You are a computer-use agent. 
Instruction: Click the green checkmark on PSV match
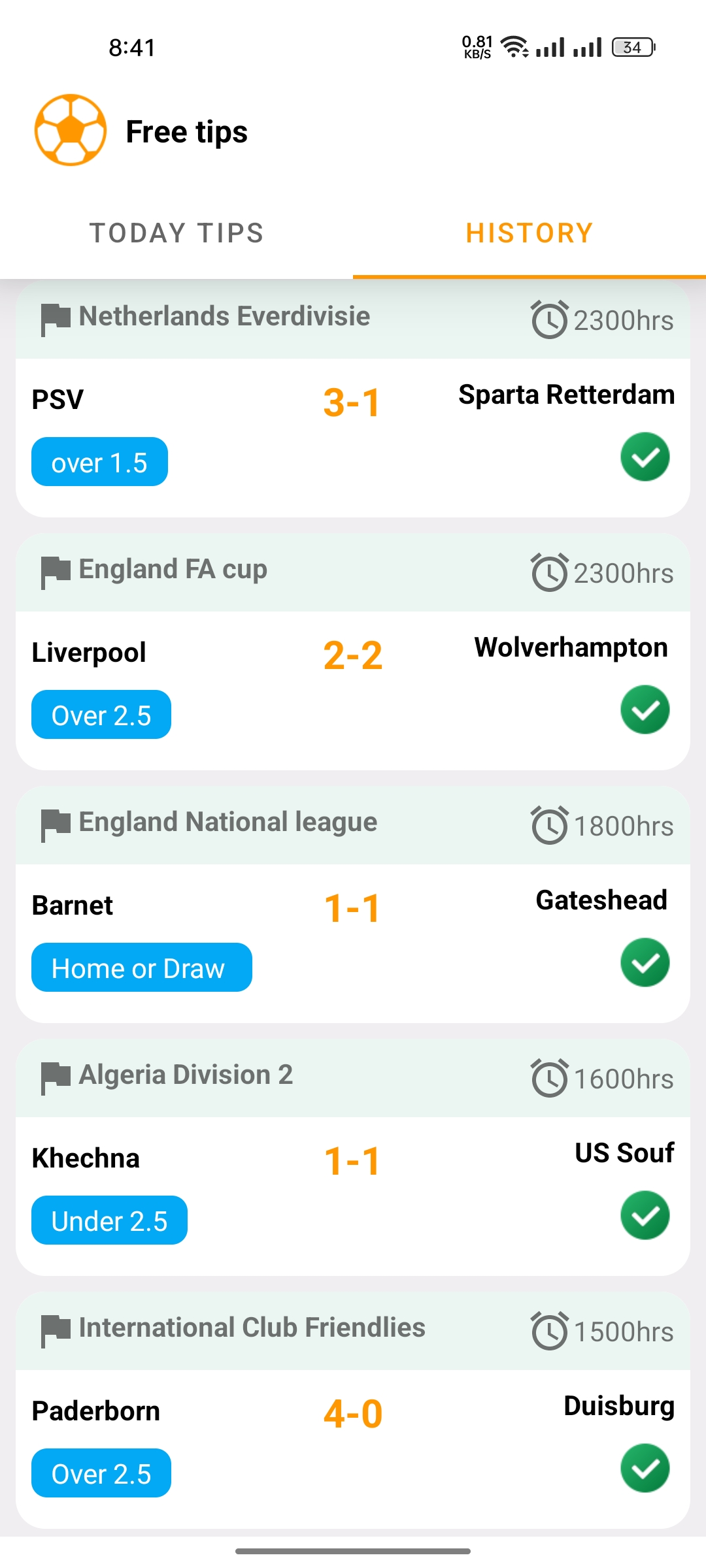pyautogui.click(x=645, y=457)
